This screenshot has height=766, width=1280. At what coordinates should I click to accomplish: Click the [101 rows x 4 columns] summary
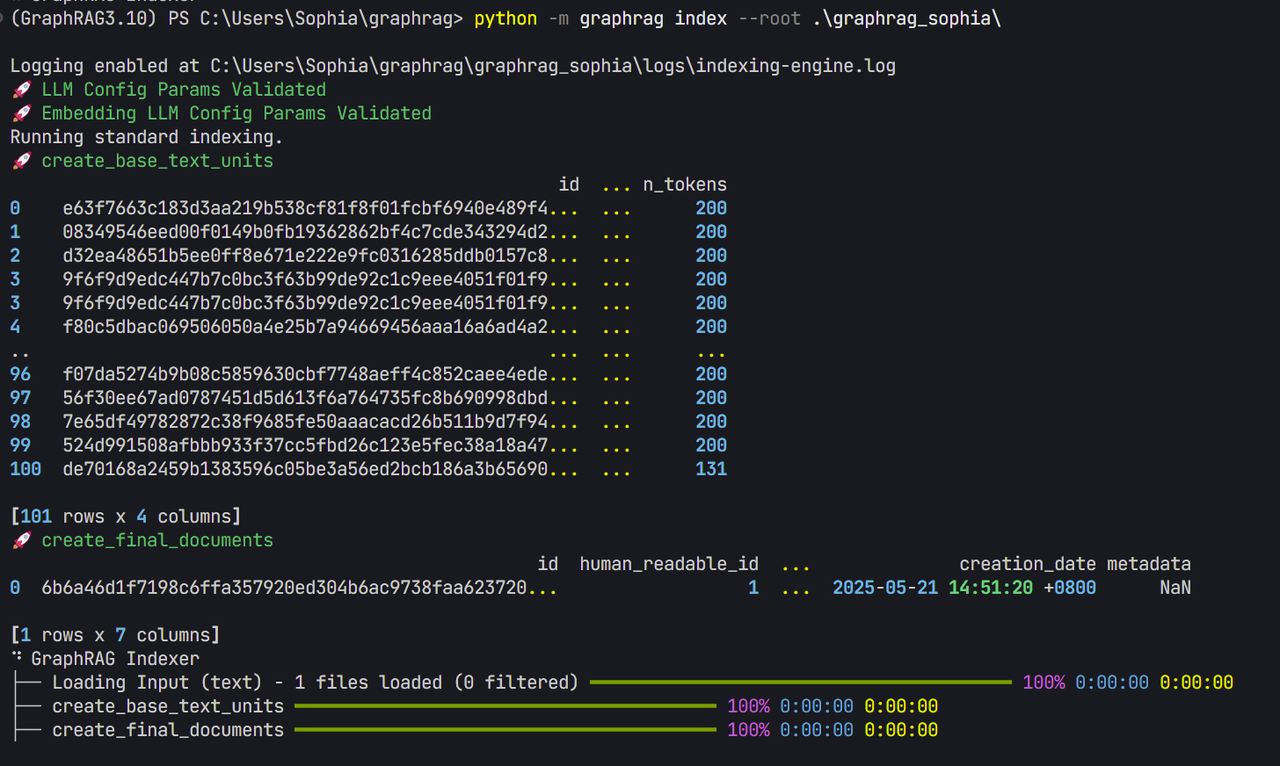[126, 517]
